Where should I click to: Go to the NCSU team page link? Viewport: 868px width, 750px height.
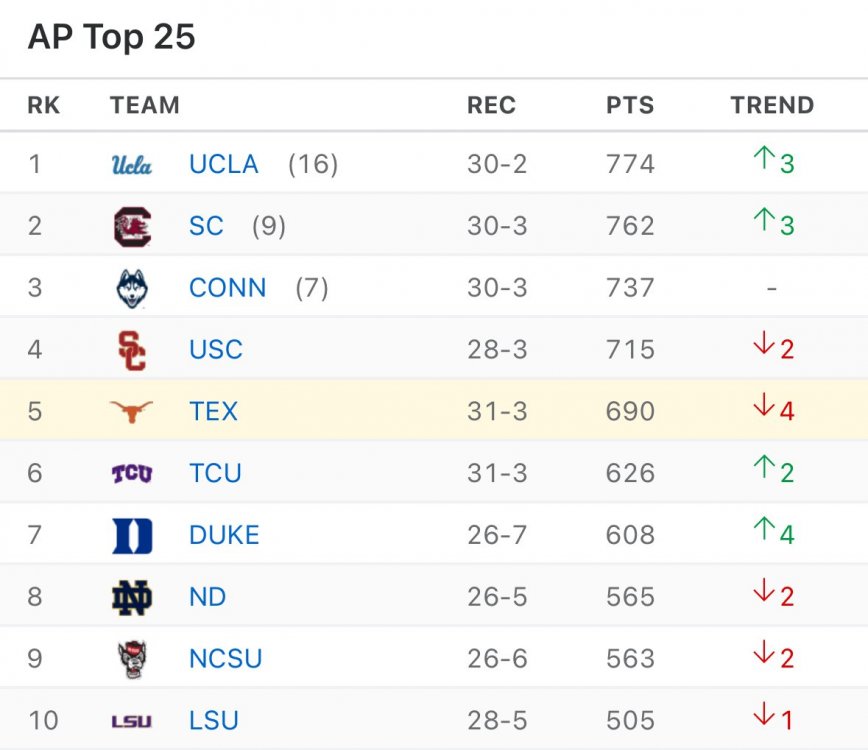click(x=226, y=659)
